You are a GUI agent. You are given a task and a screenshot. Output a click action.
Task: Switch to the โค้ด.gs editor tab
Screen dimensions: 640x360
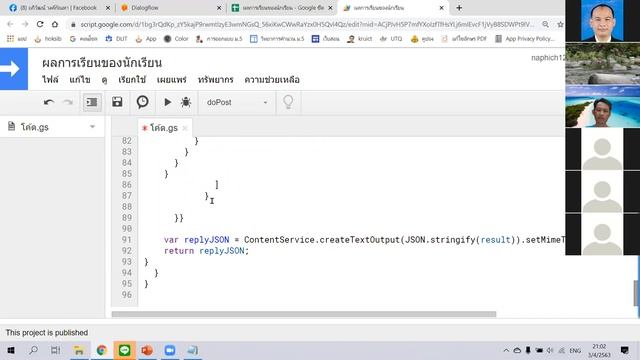coord(164,128)
